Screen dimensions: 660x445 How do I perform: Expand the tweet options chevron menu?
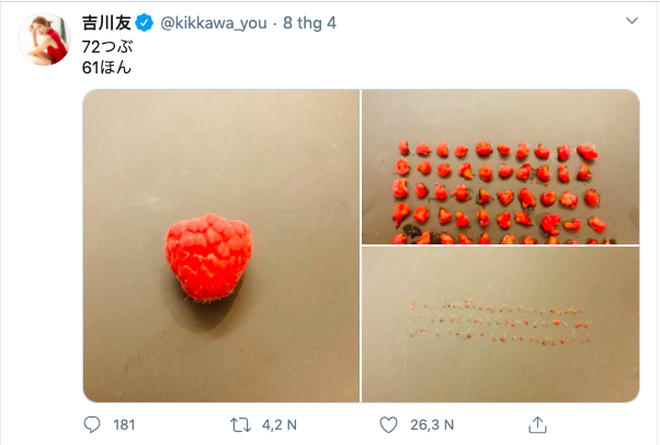click(x=631, y=21)
